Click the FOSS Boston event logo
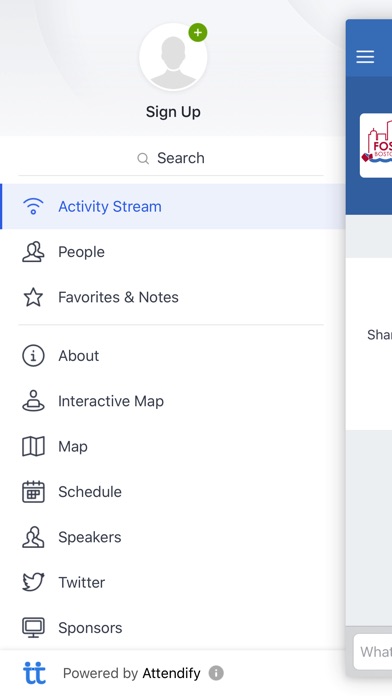This screenshot has height=696, width=392. pyautogui.click(x=376, y=146)
